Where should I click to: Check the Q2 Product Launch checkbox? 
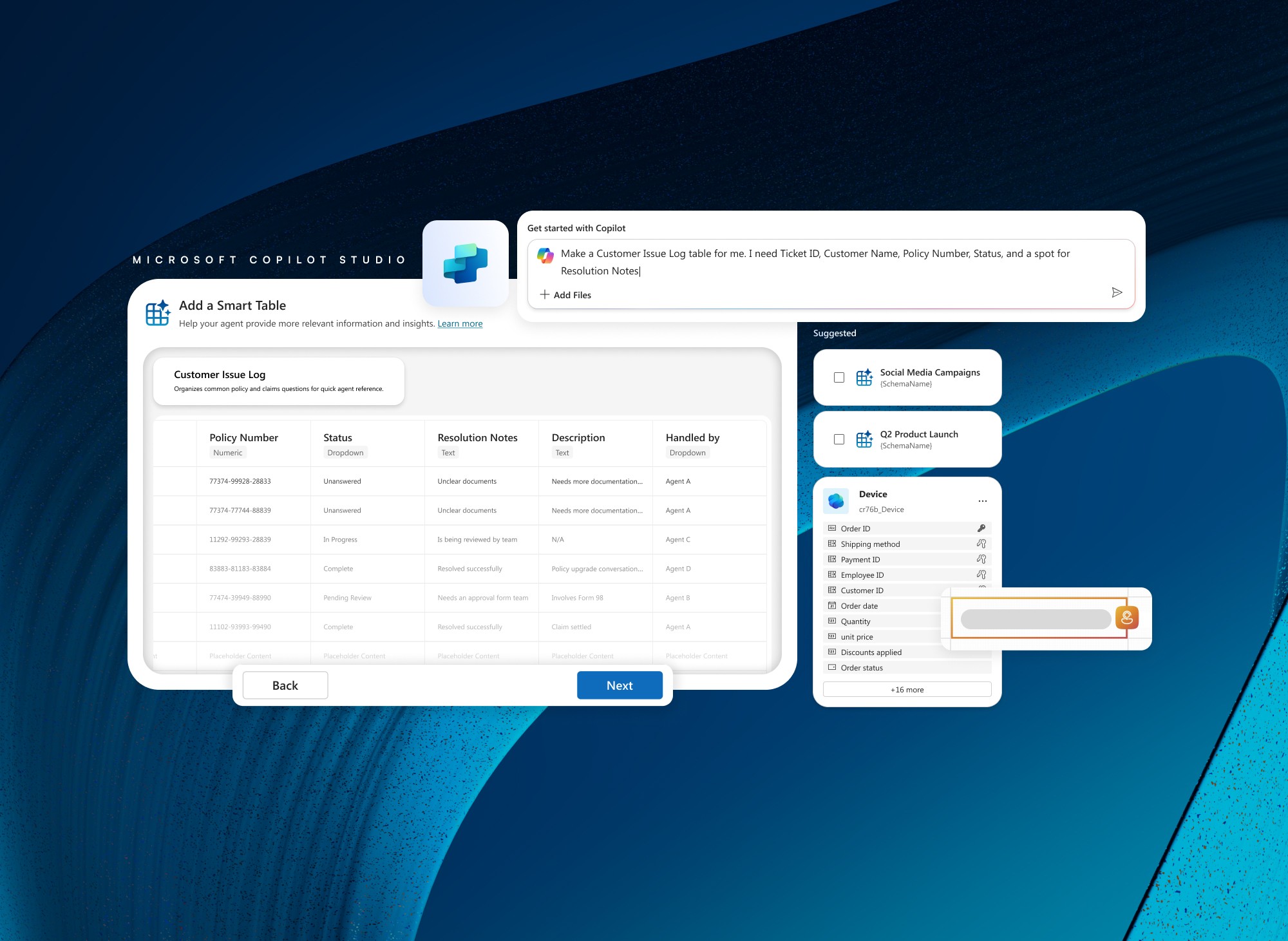point(839,439)
